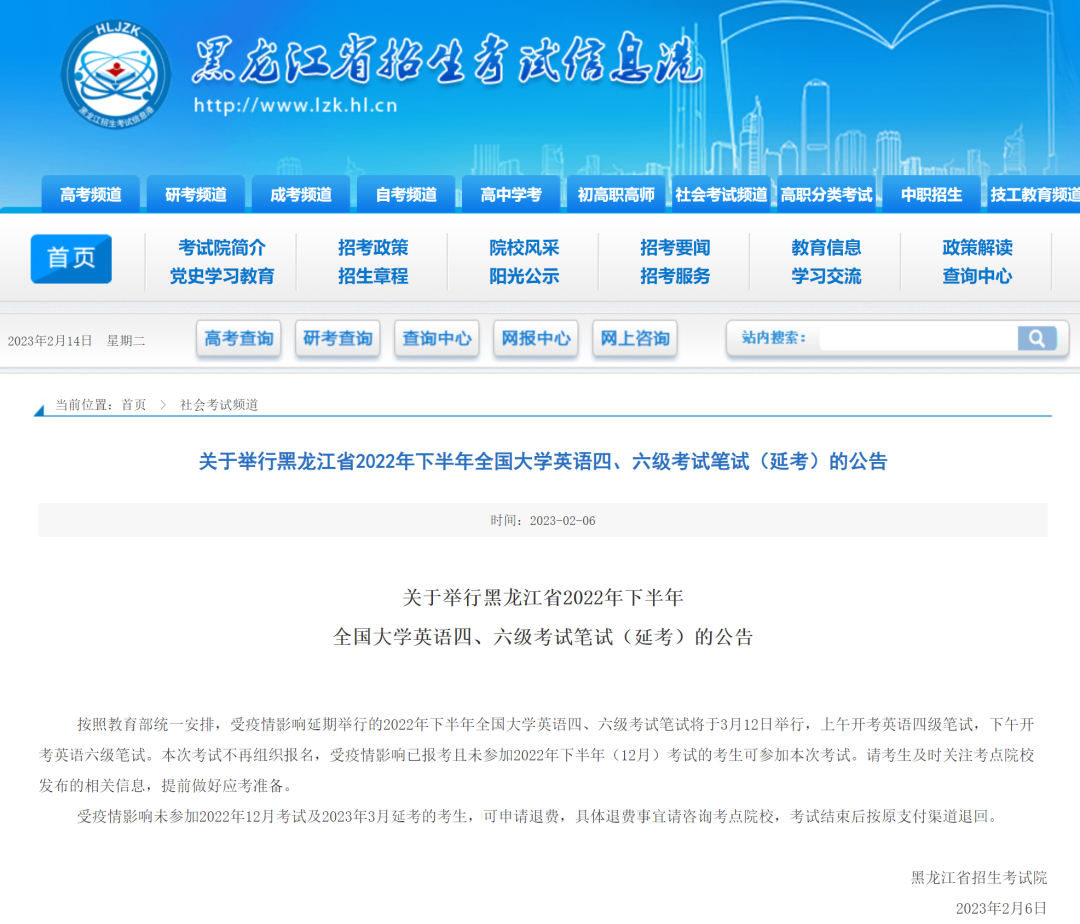Select the 社会考试频道 tab
1080x924 pixels.
(x=721, y=195)
